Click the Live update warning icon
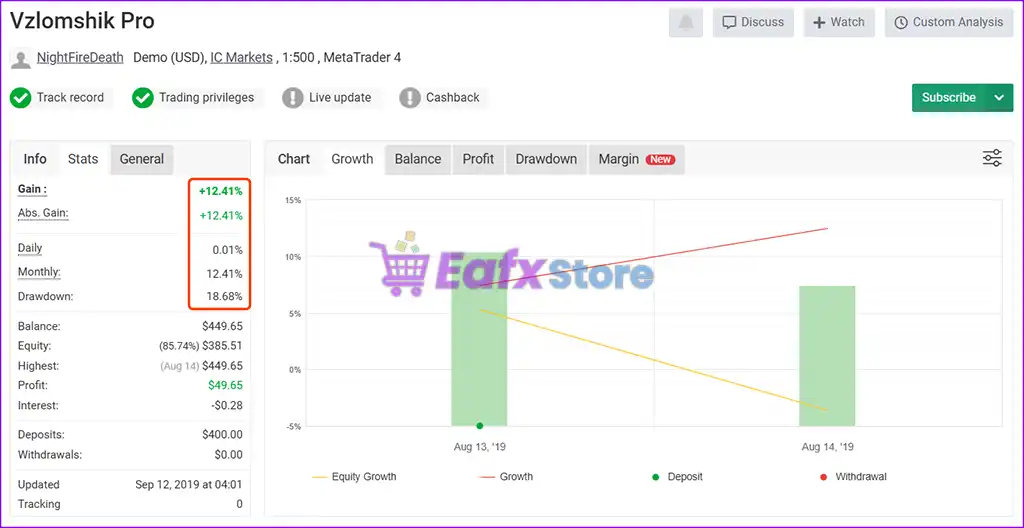Screen dimensions: 1024x528 click(x=293, y=98)
